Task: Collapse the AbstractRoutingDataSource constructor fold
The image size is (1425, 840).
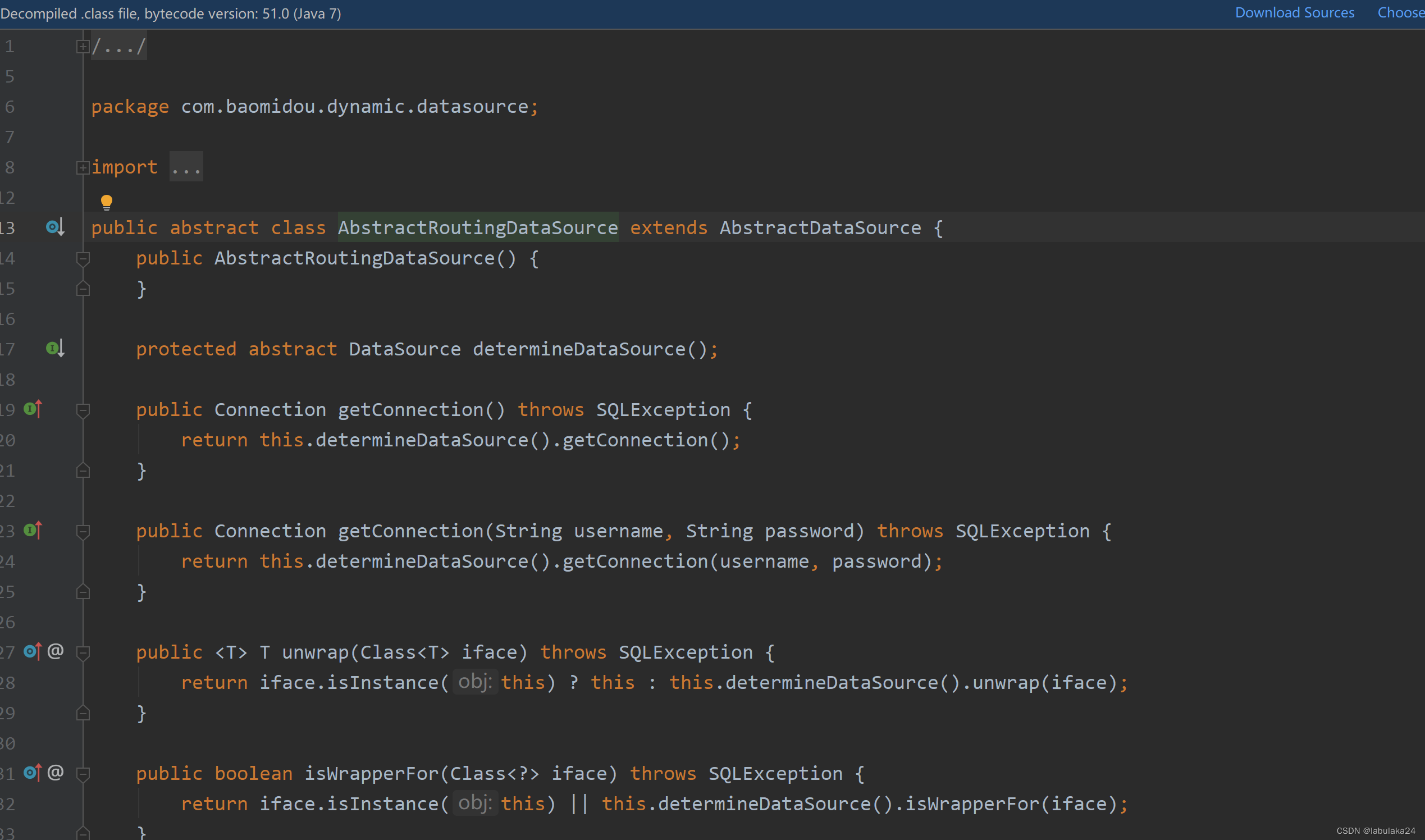Action: (83, 259)
